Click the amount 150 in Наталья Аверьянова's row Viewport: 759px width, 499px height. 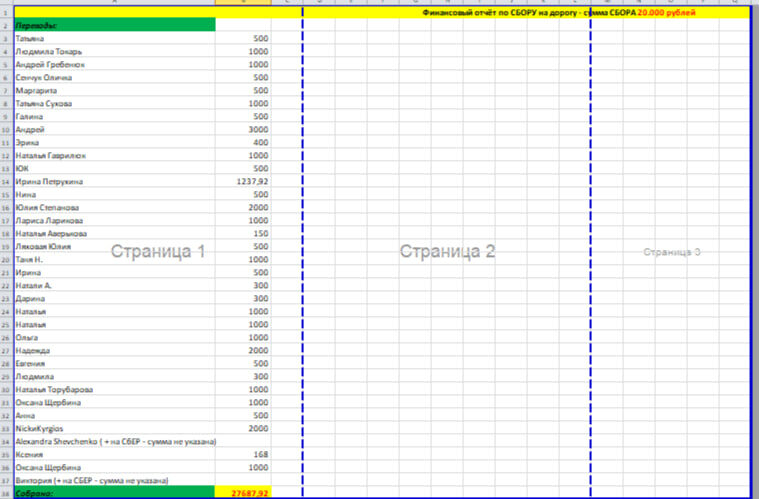pyautogui.click(x=243, y=233)
